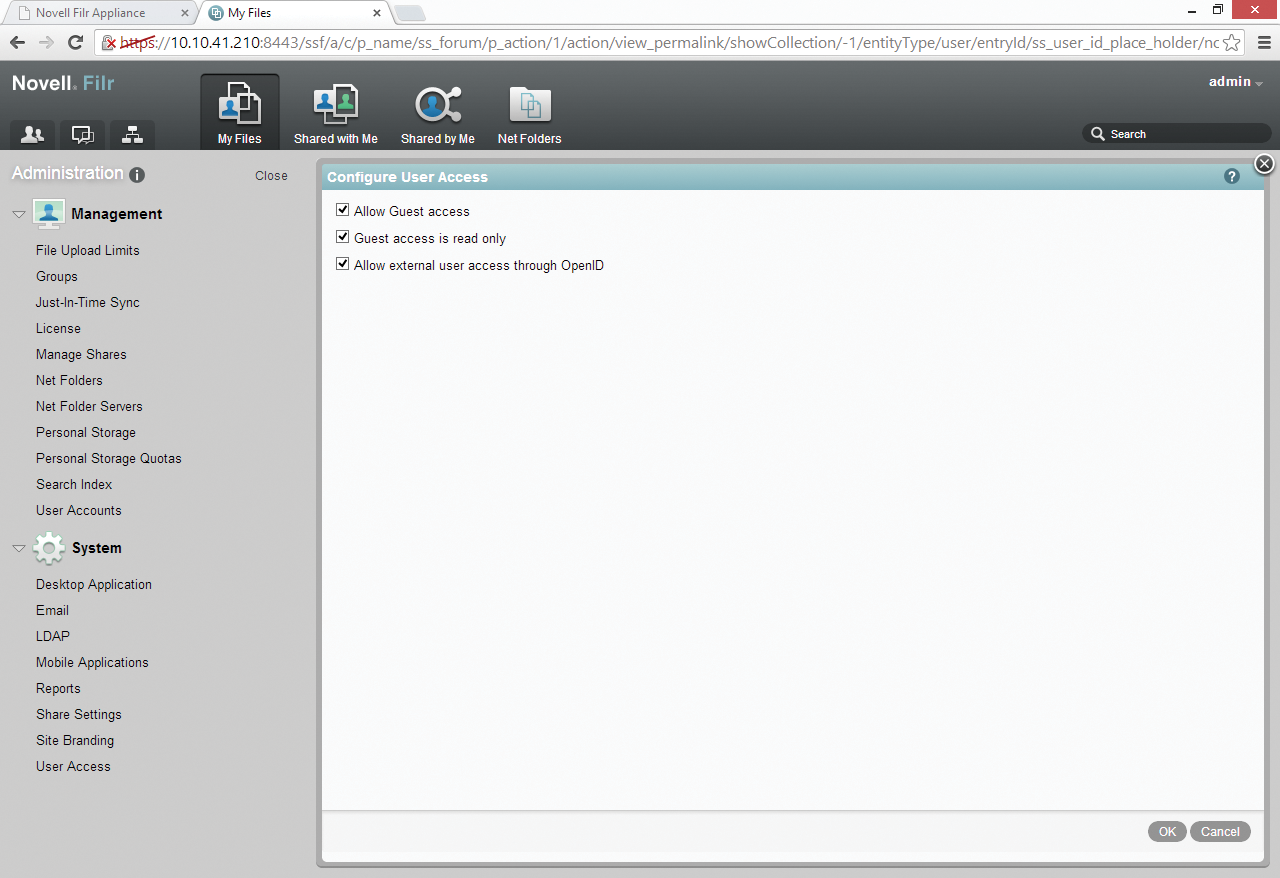Confirm settings with the OK button
Screen dimensions: 1280x878
pyautogui.click(x=1166, y=831)
